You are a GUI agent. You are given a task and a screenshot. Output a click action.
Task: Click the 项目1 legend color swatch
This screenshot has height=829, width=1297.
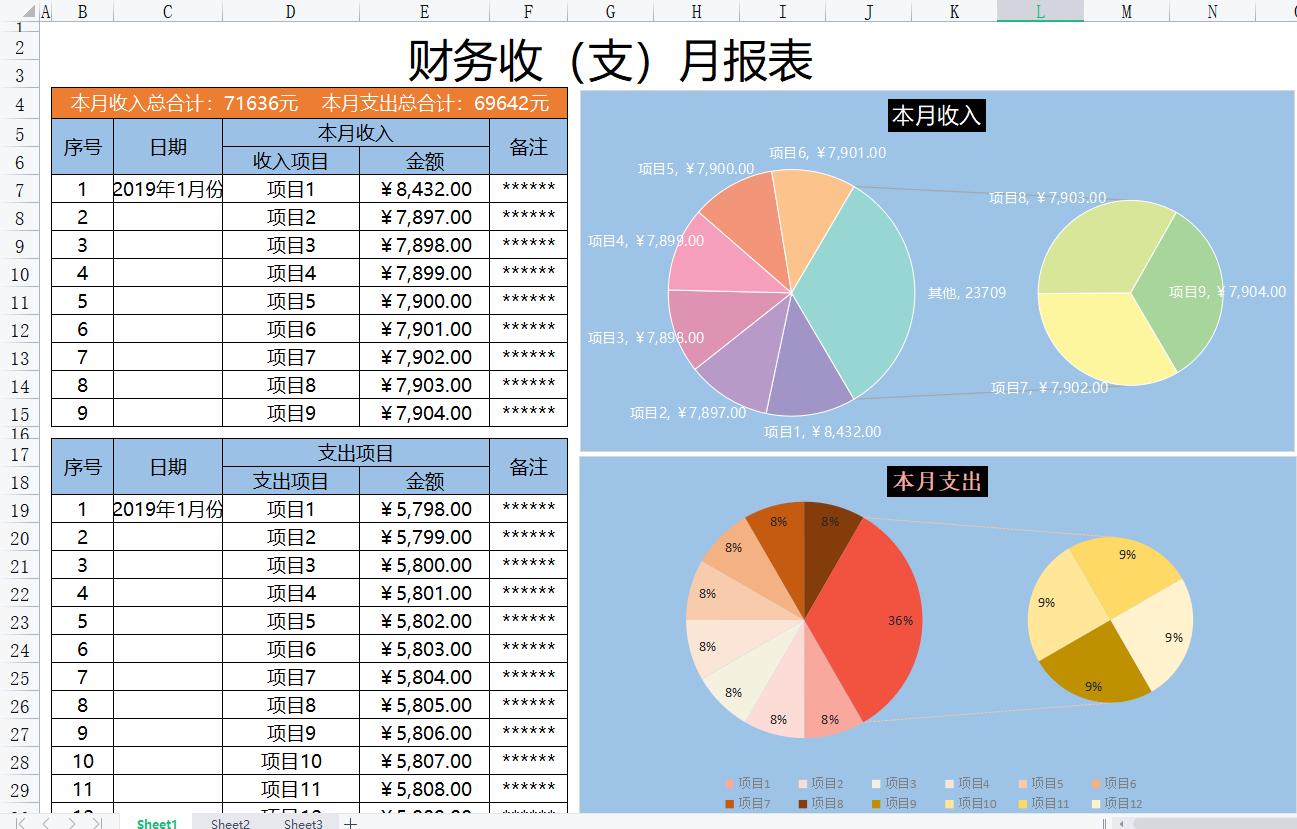tap(727, 783)
